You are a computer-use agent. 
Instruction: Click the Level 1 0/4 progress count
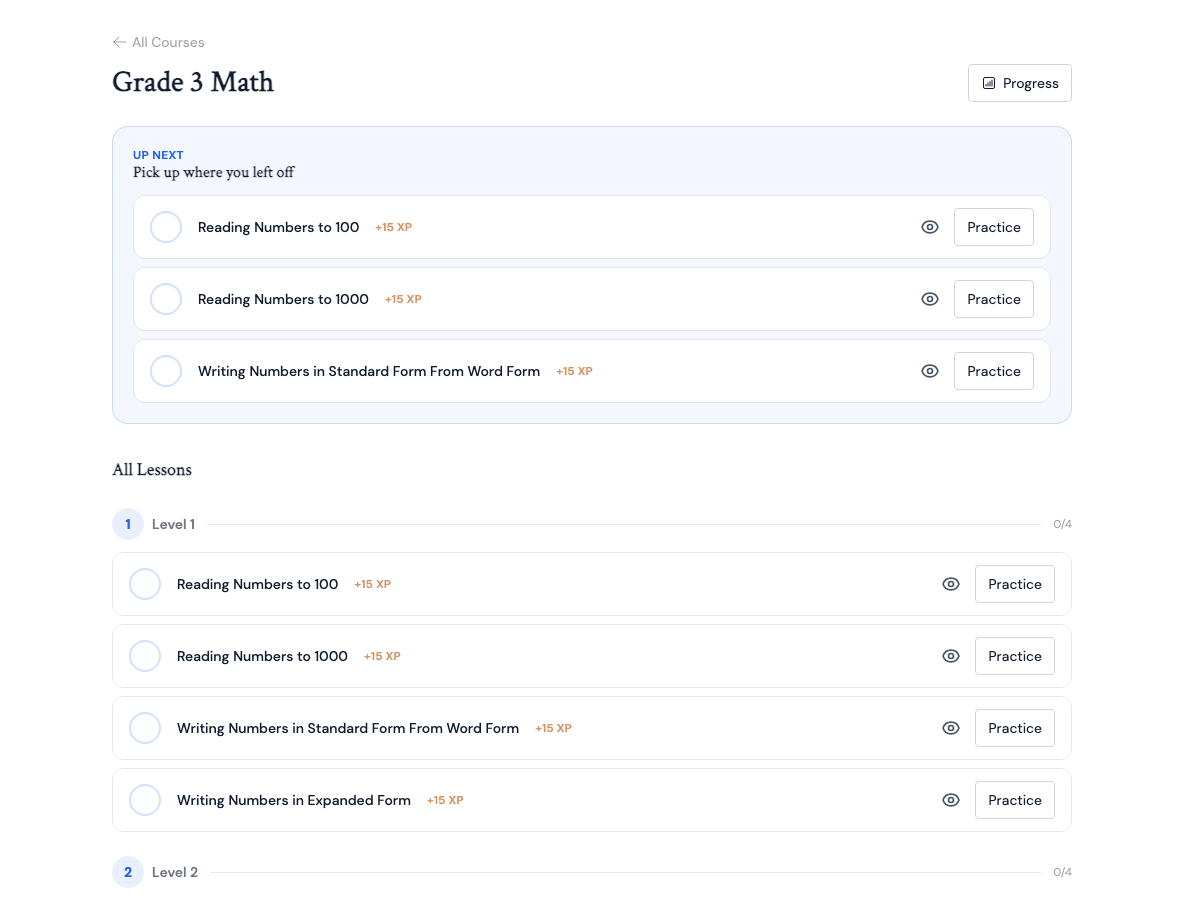[x=1062, y=524]
